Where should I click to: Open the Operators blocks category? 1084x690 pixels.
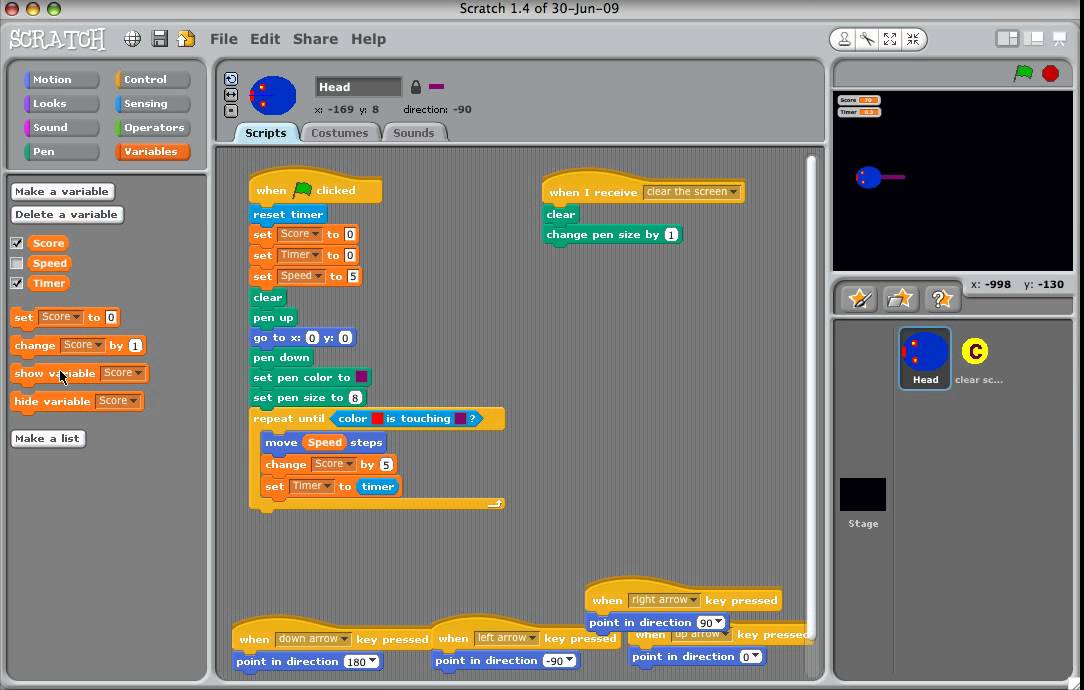[x=152, y=128]
